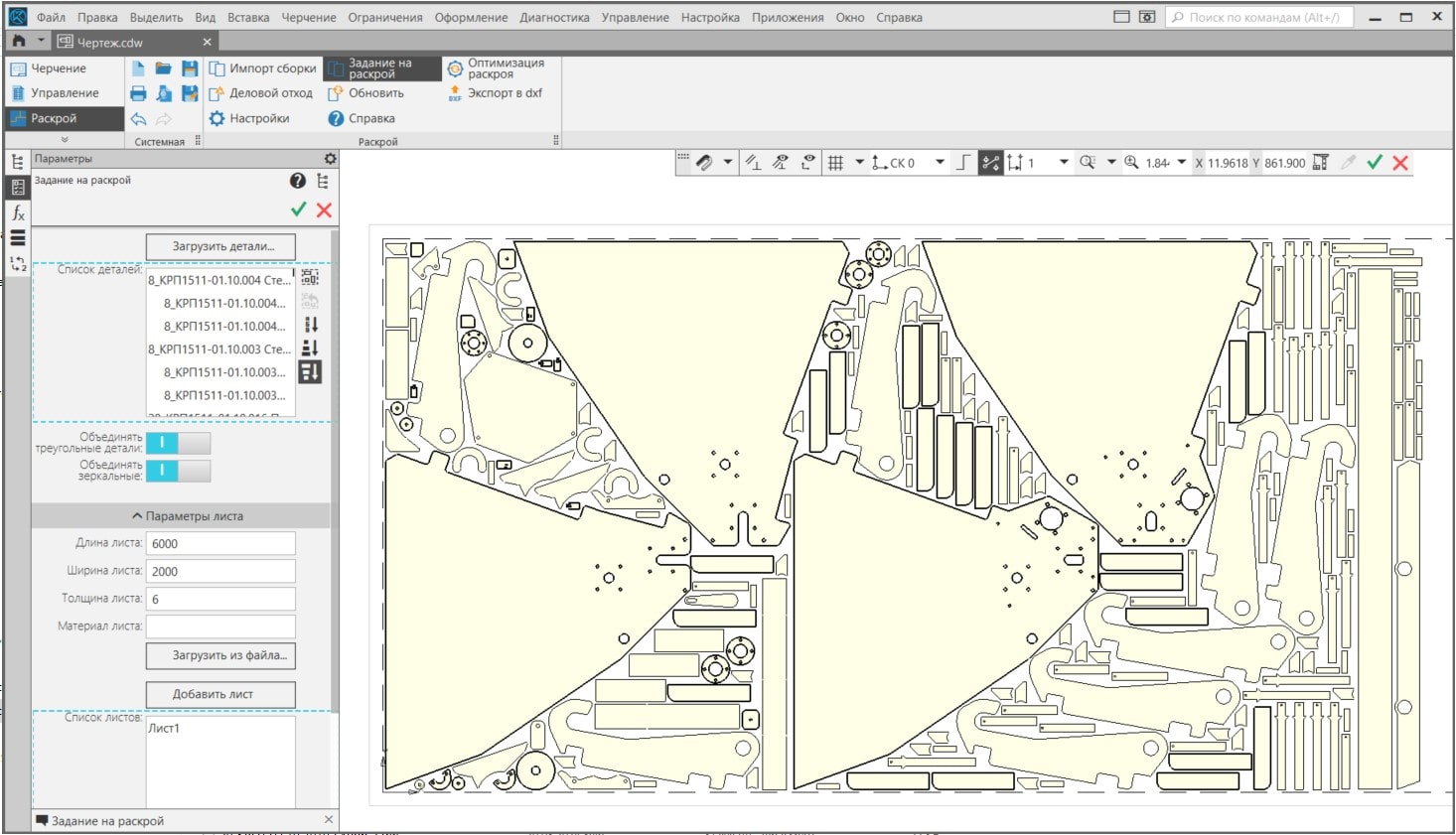This screenshot has width=1456, height=835.
Task: Click the Экспорт в dxf icon
Action: (x=455, y=93)
